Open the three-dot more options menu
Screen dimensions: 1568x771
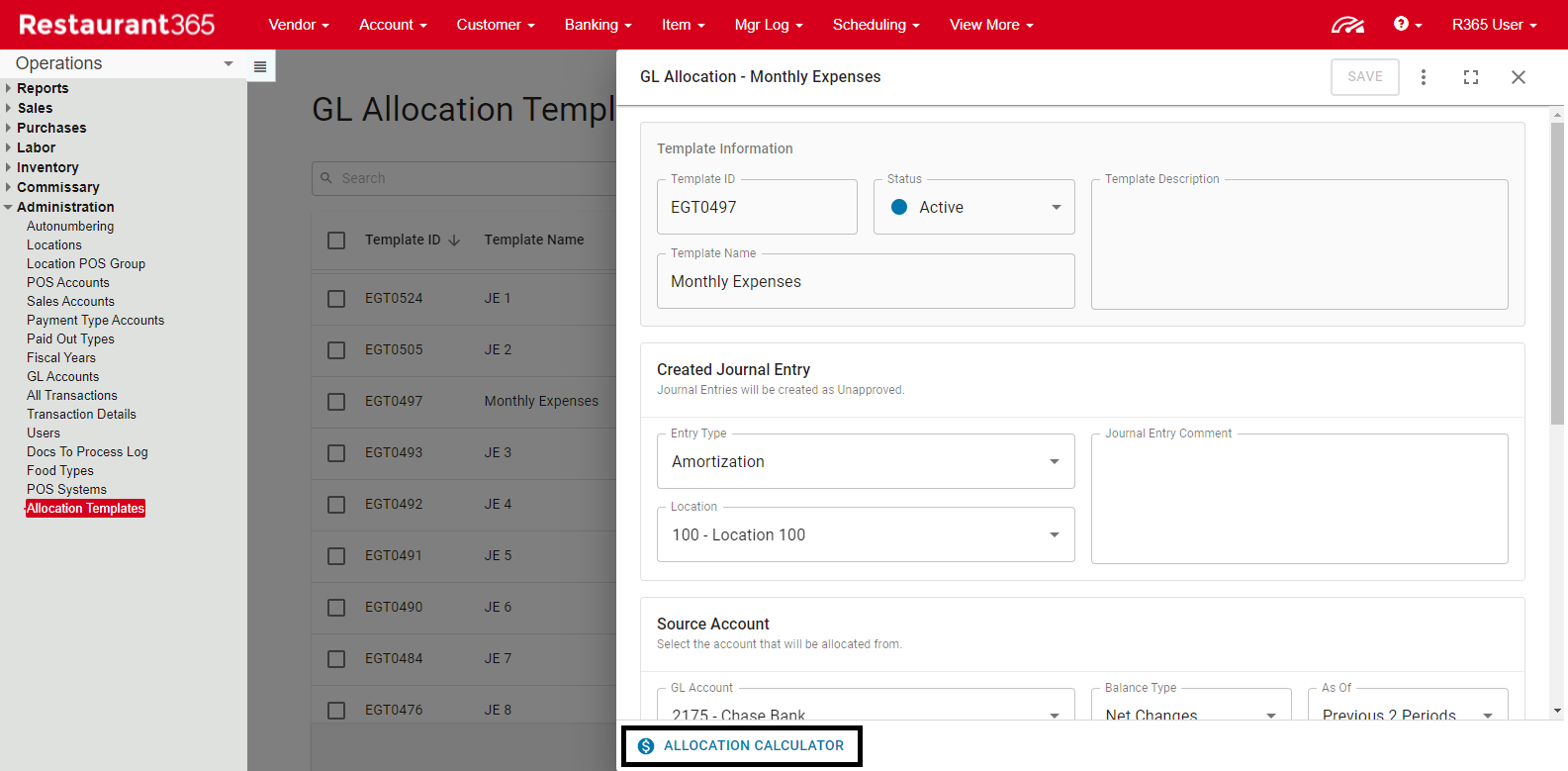tap(1424, 77)
